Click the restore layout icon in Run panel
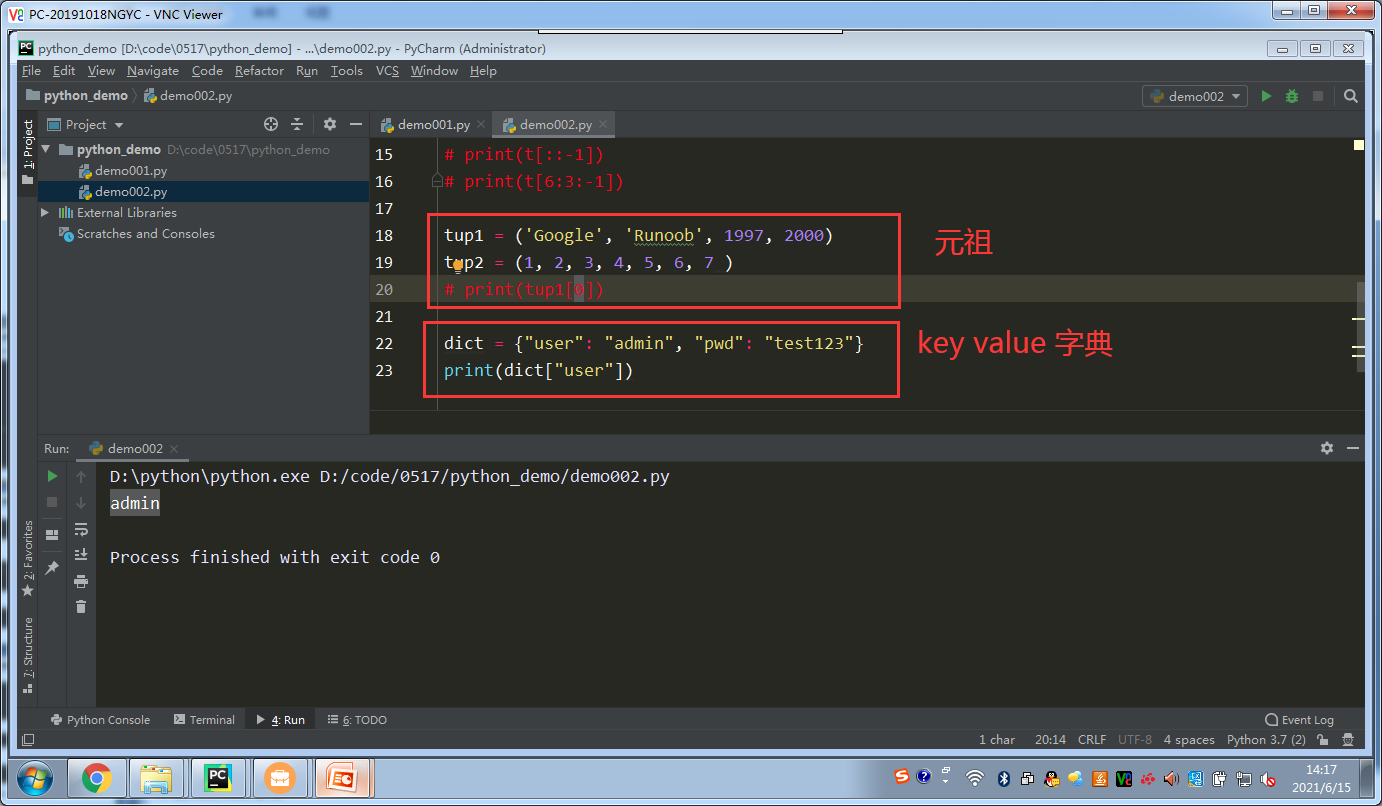 52,535
